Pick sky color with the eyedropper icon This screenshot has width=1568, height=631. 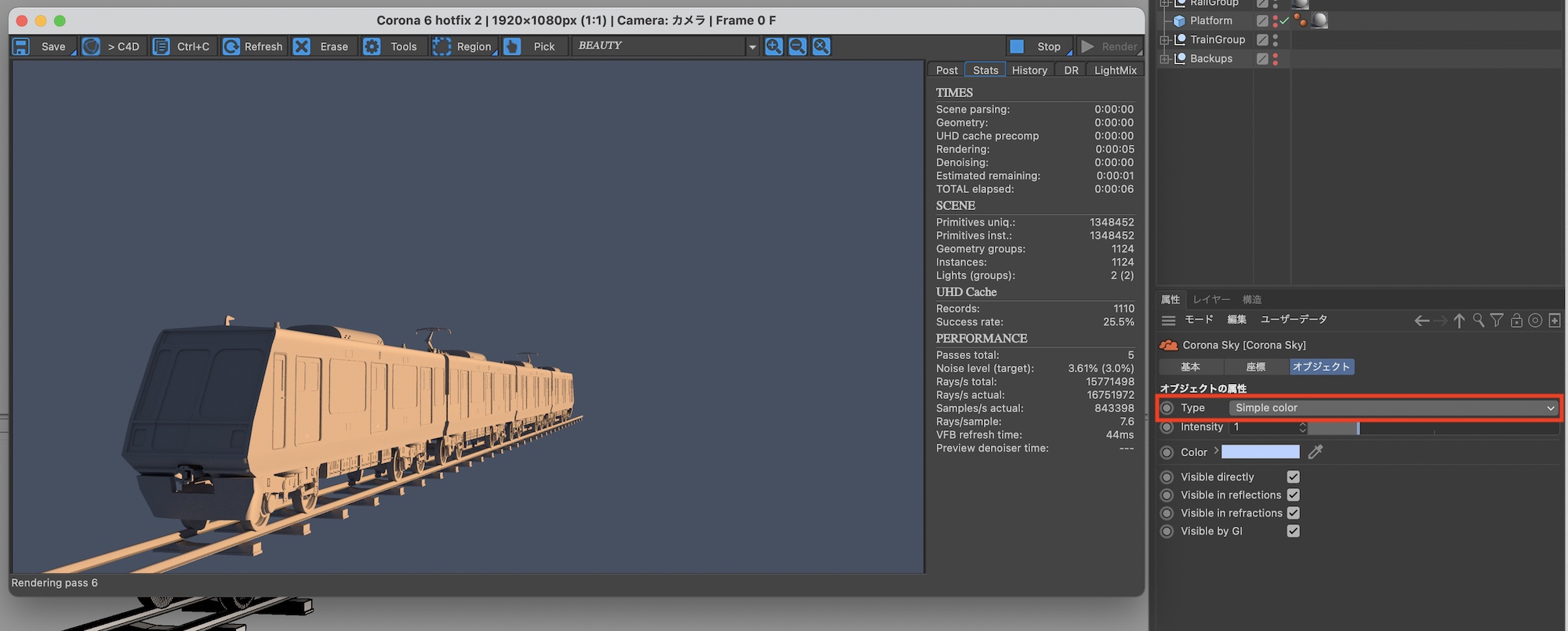1316,451
